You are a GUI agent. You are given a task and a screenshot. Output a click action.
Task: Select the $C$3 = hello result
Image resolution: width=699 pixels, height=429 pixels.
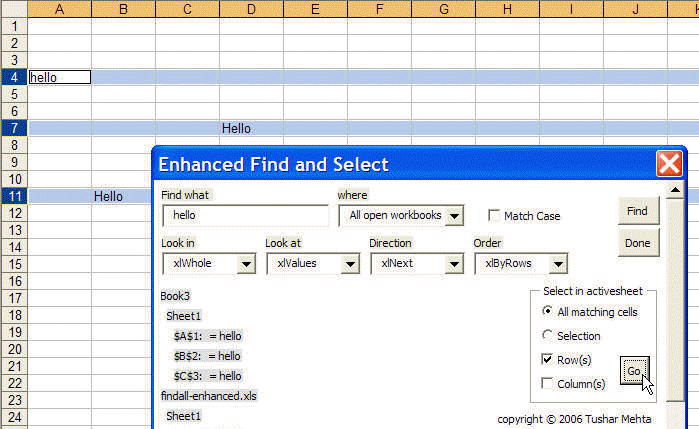(x=207, y=376)
